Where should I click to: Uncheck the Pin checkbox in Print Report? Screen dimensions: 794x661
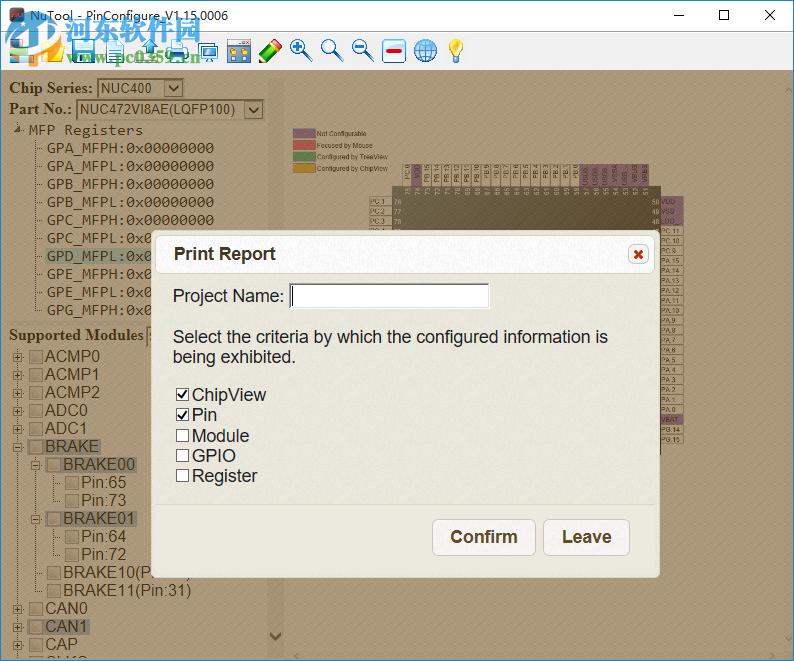coord(182,415)
